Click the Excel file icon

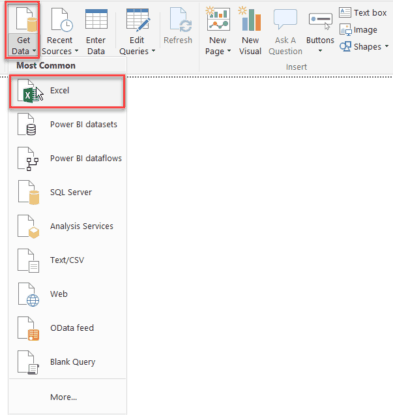click(29, 91)
